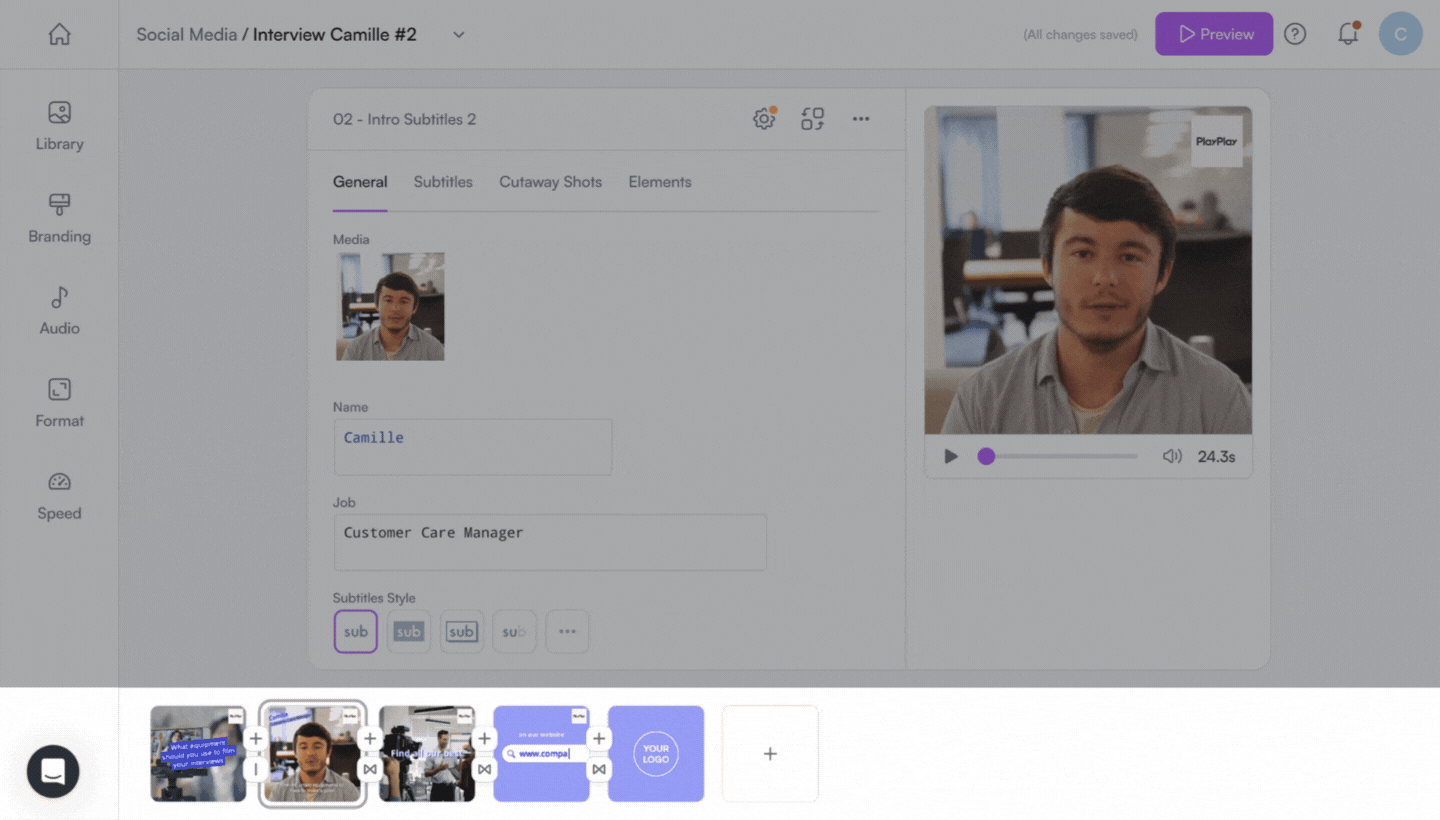Switch to the Cutaway Shots tab
The height and width of the screenshot is (820, 1440).
(x=550, y=182)
